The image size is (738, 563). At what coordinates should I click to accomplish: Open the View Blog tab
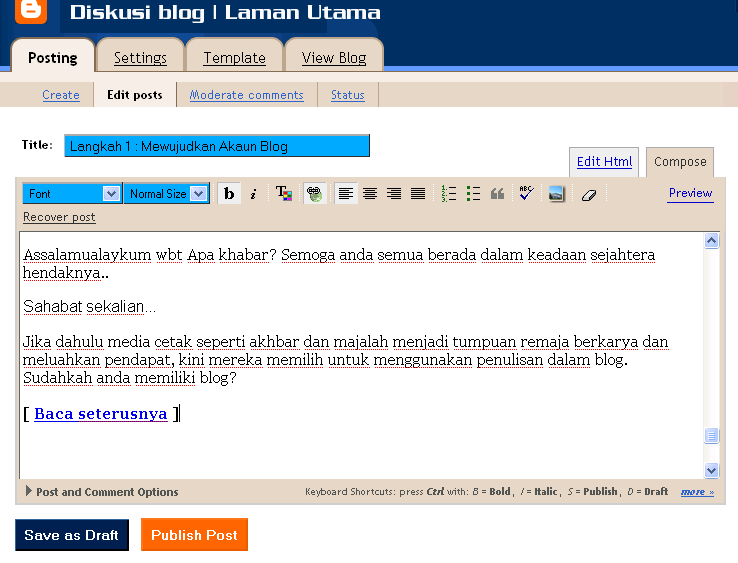pos(334,58)
